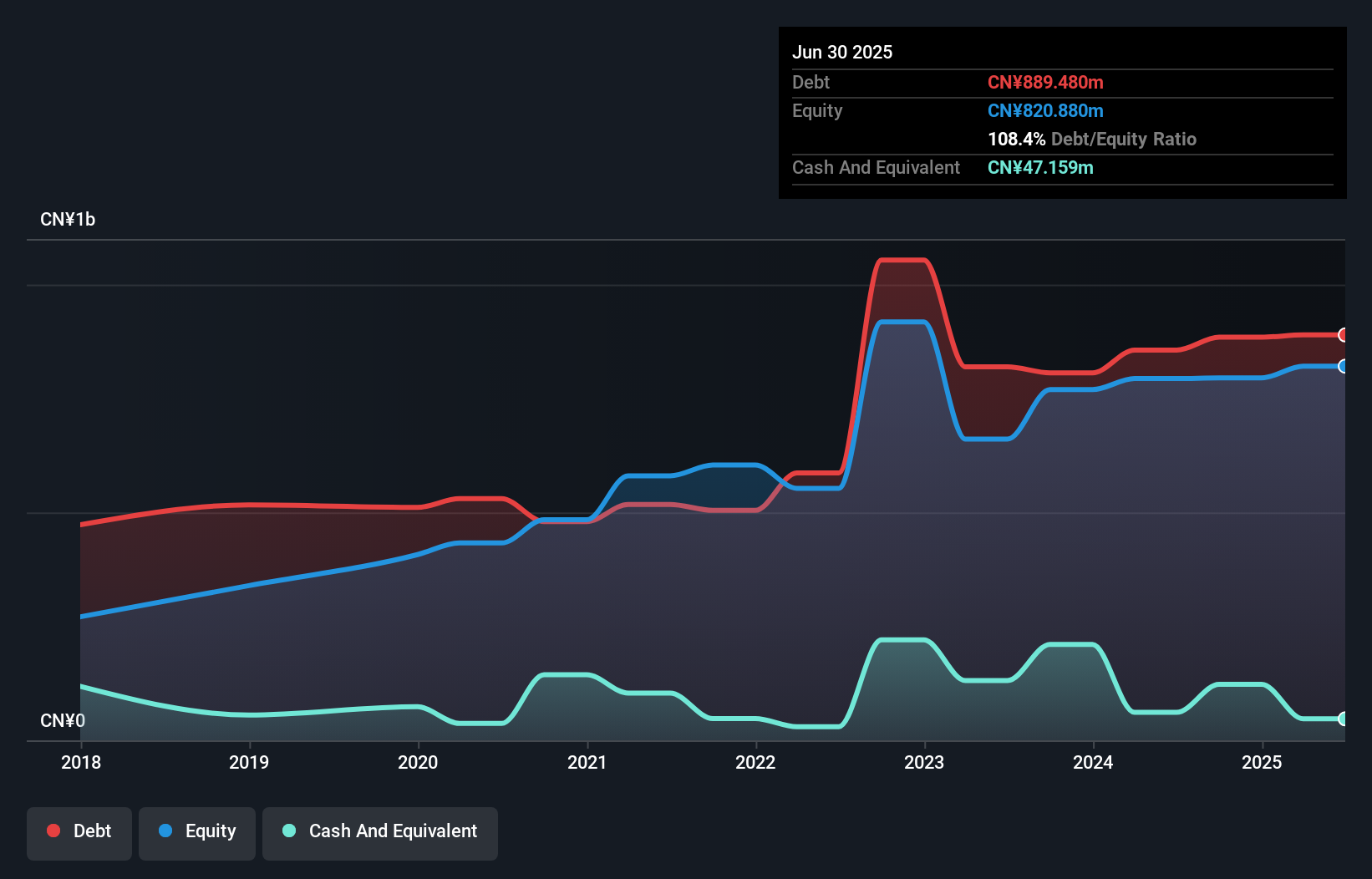The image size is (1372, 879).
Task: Toggle the Debt series visibility
Action: (79, 831)
